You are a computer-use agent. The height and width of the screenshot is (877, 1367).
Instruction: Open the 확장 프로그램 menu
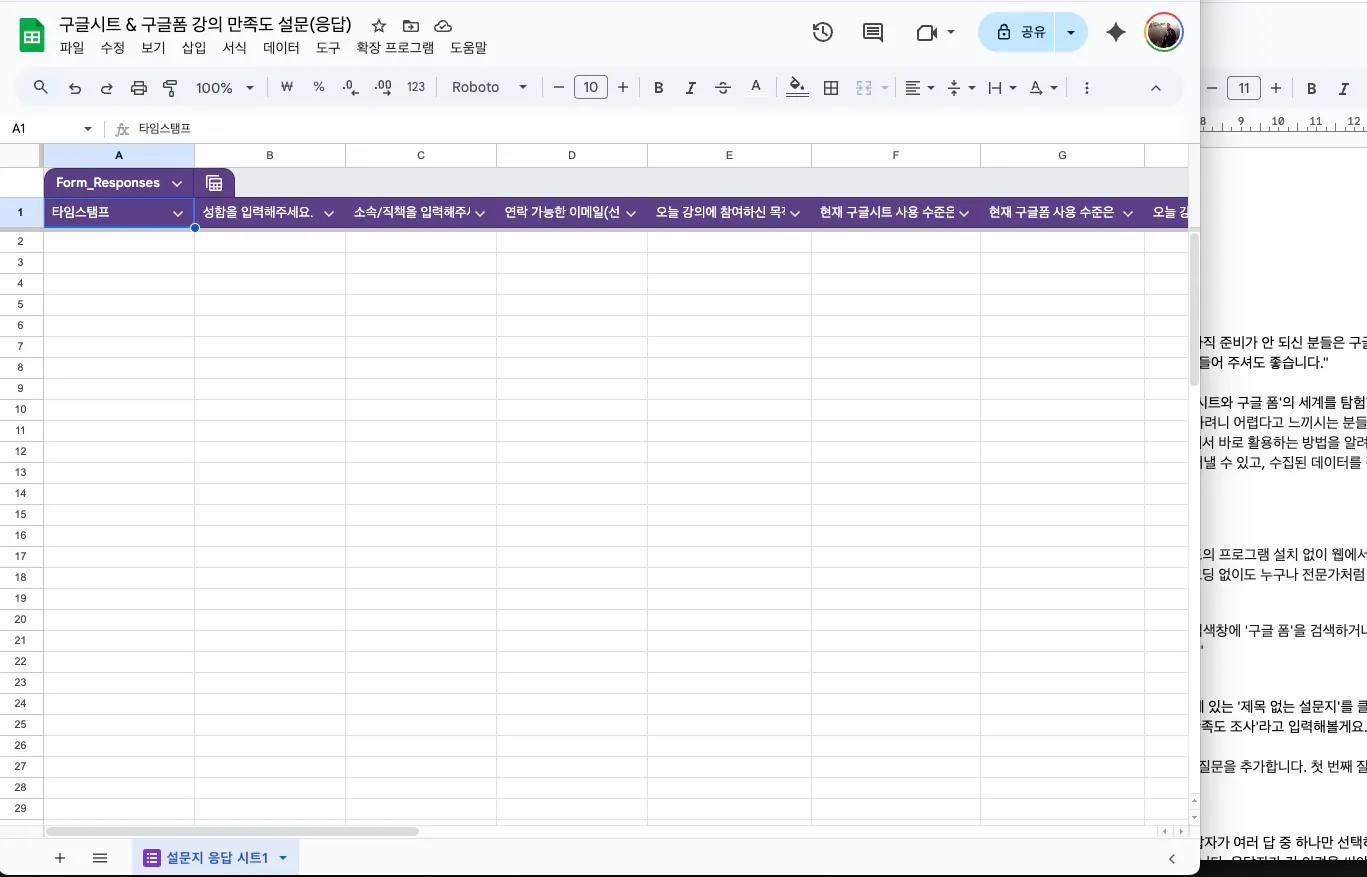[x=395, y=47]
